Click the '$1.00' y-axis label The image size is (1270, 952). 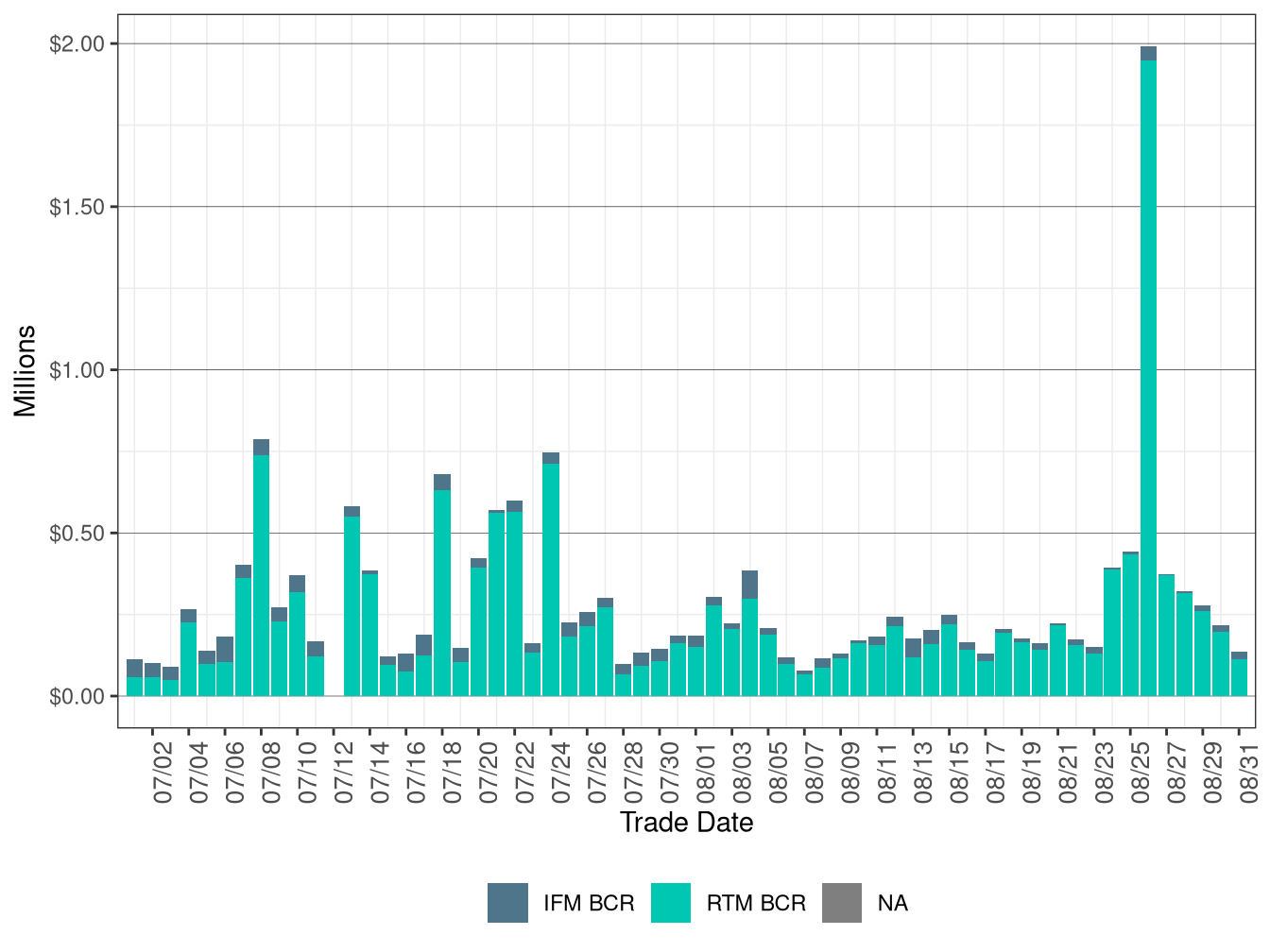click(x=77, y=370)
